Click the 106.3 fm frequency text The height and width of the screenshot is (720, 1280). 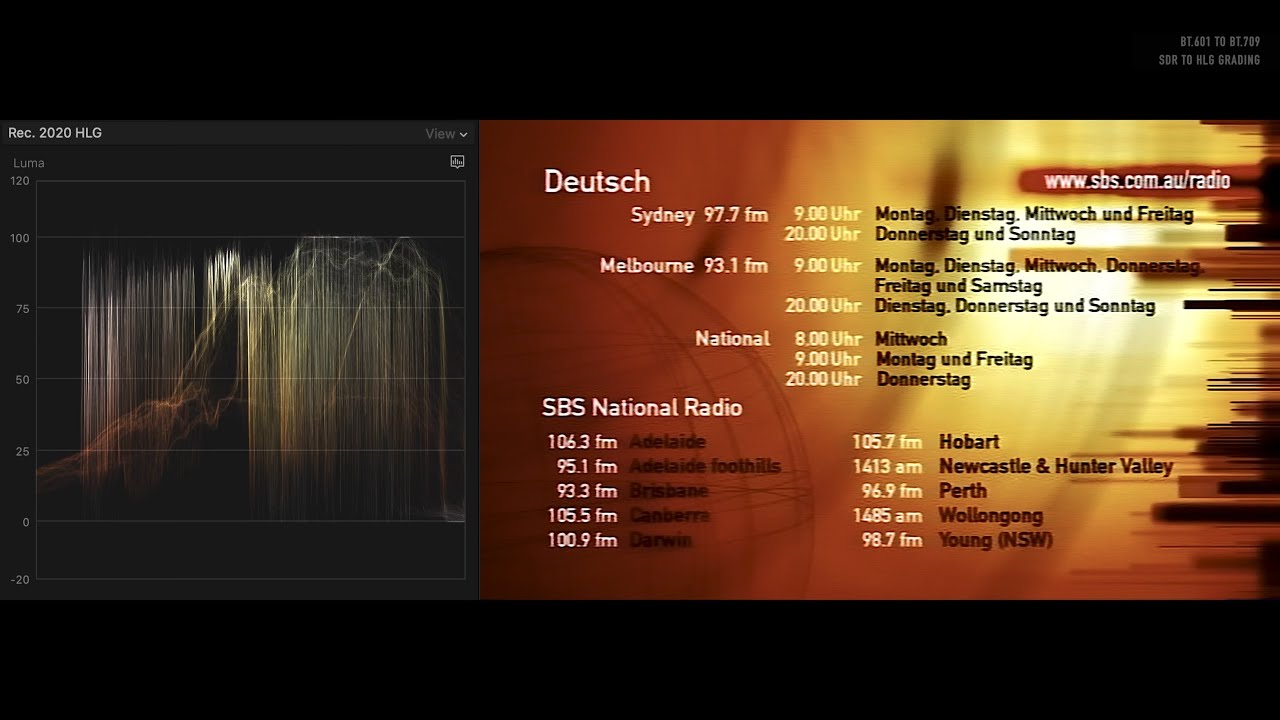[x=582, y=442]
